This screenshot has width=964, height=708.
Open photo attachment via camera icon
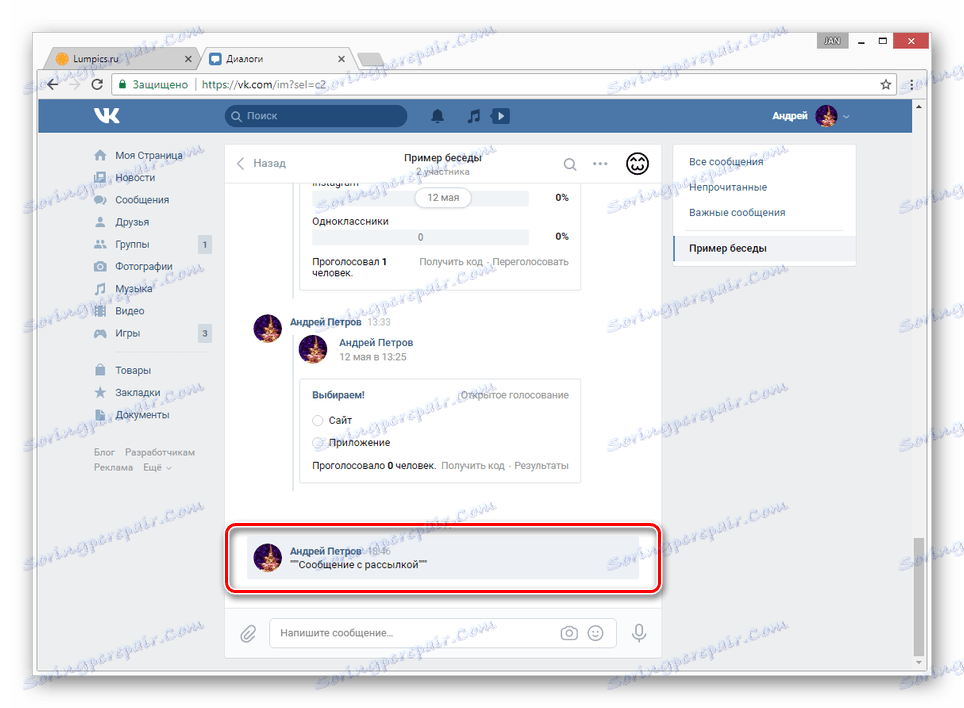568,633
